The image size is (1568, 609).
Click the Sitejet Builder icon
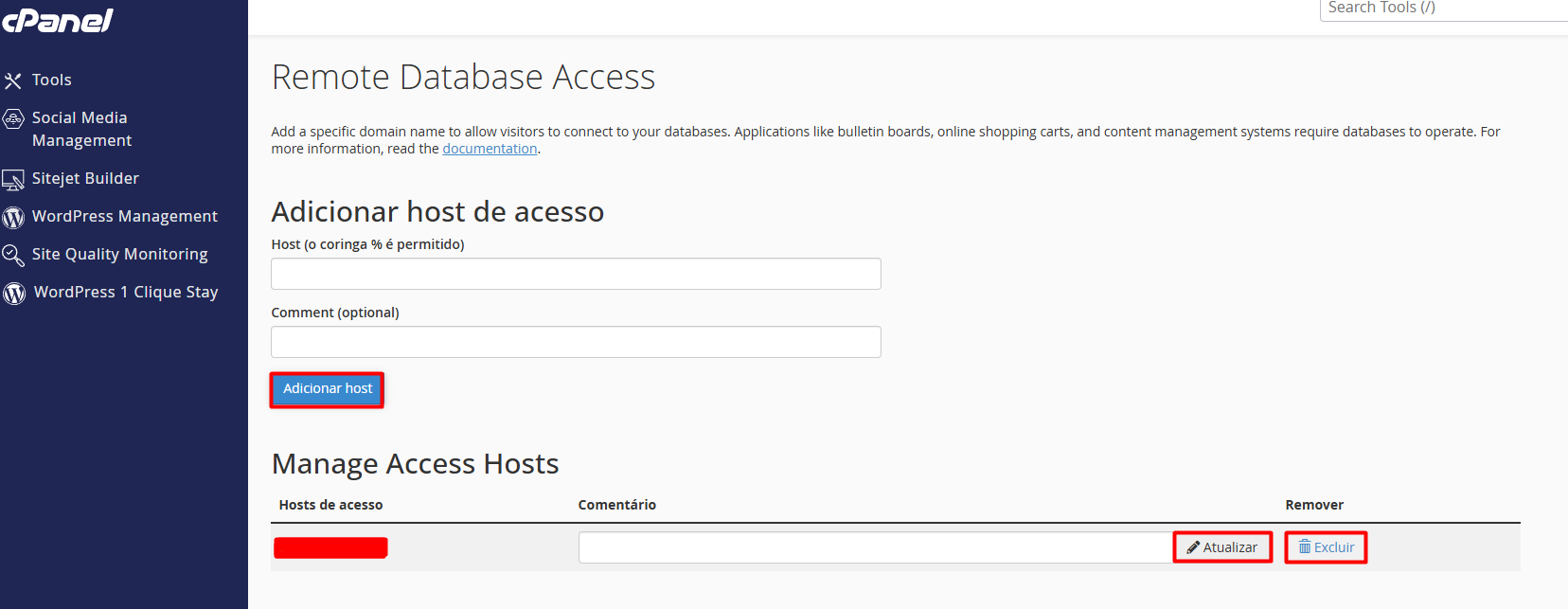13,179
